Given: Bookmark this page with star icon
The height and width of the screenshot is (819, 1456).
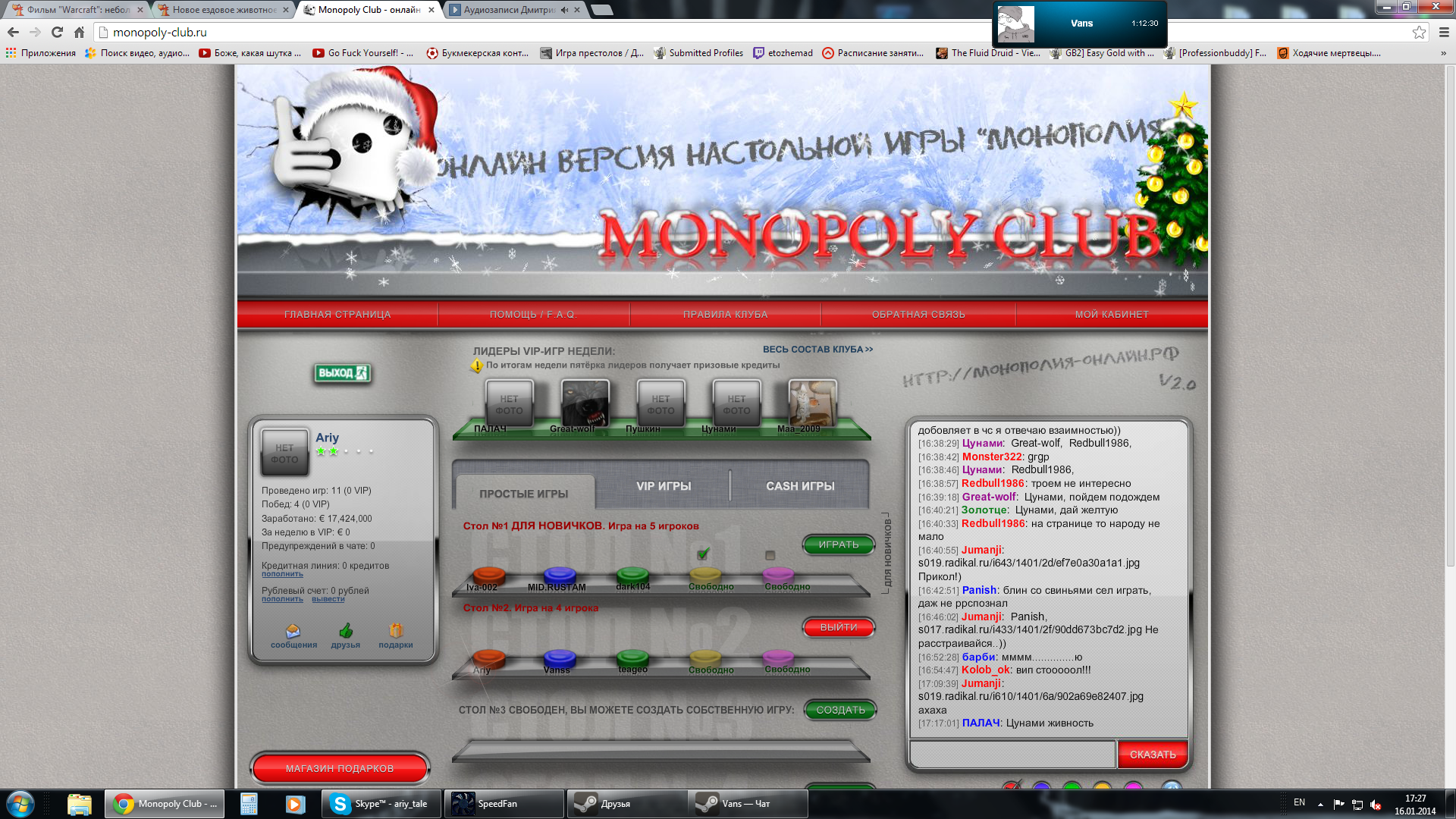Looking at the screenshot, I should click(1419, 32).
